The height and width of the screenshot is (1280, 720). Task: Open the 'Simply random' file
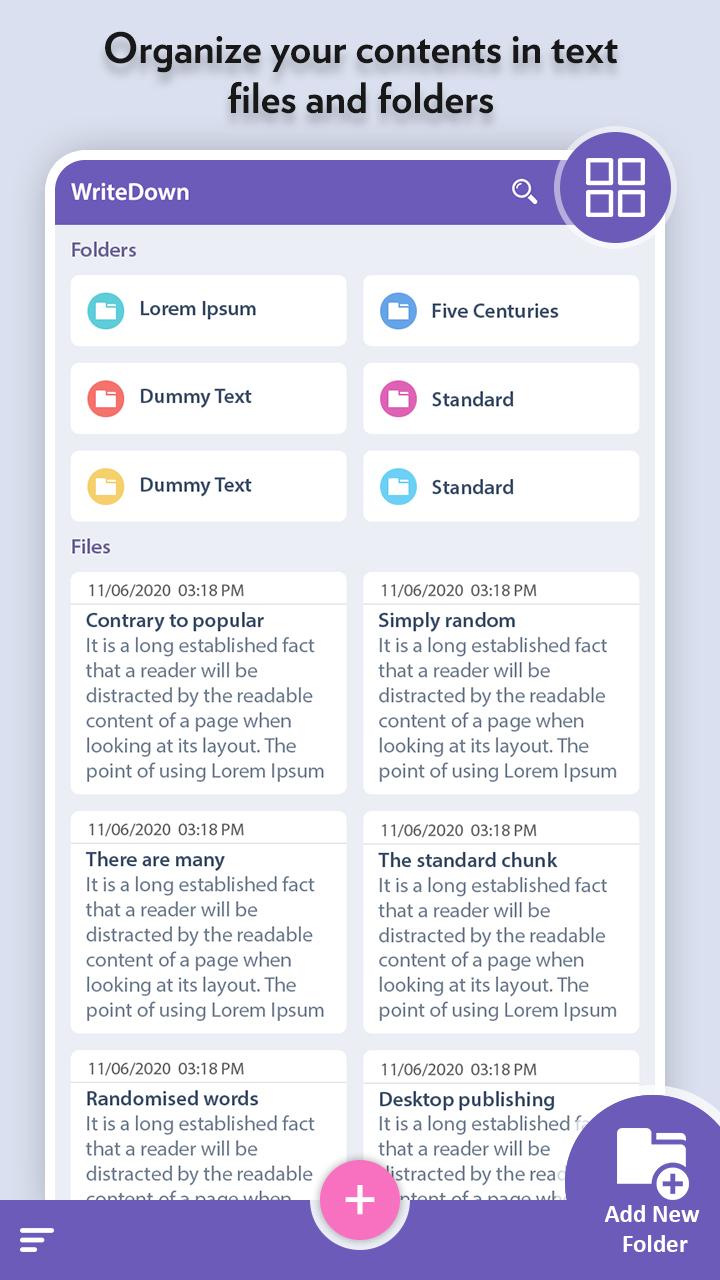(500, 683)
